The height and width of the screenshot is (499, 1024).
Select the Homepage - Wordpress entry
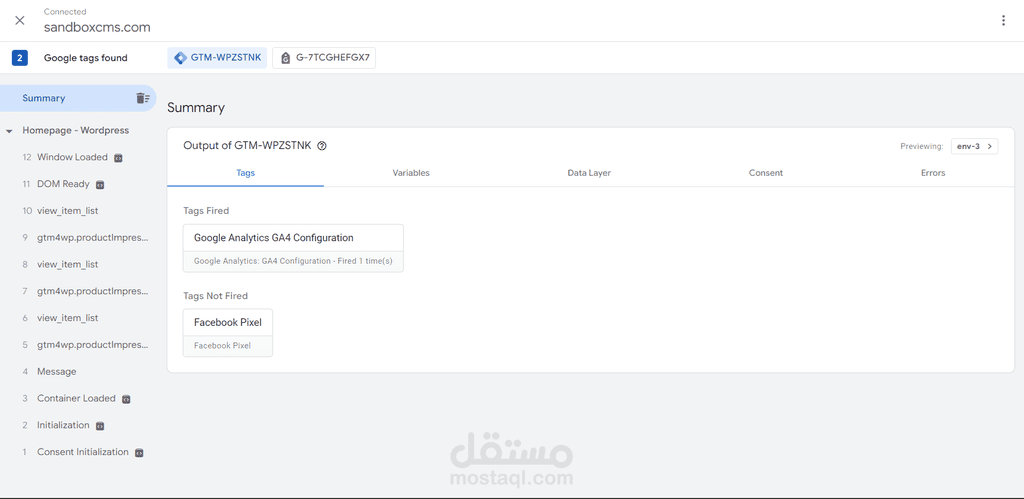point(76,131)
